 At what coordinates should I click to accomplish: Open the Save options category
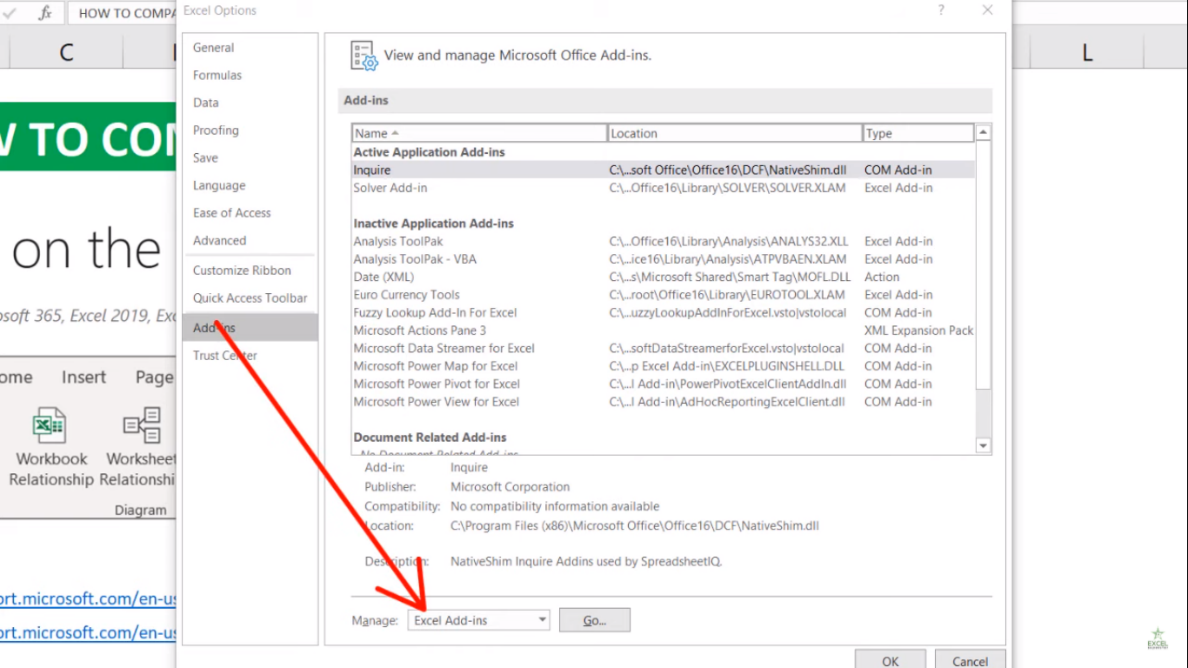pos(249,158)
